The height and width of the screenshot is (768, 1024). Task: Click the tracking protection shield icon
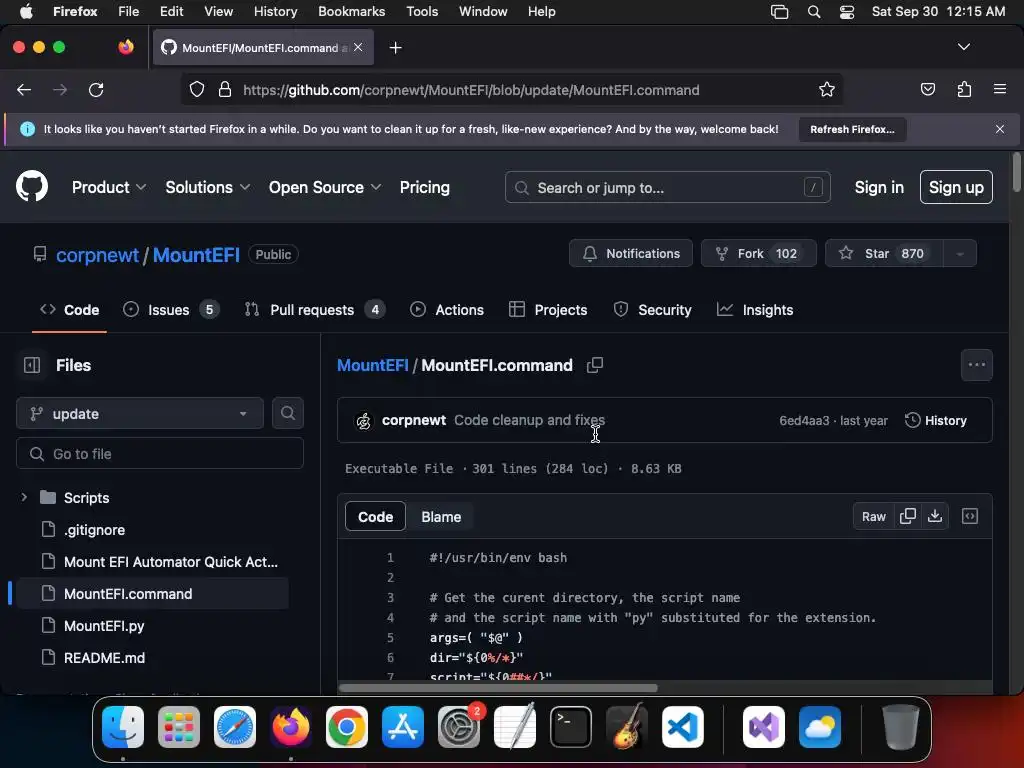pos(197,89)
